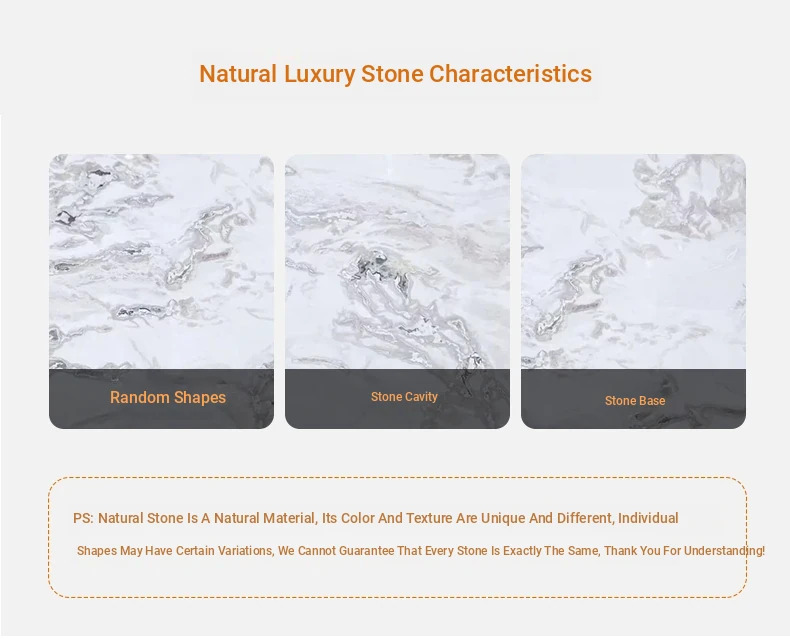790x639 pixels.
Task: Click Every Stone Is Exactly The Same phrase
Action: tap(512, 551)
